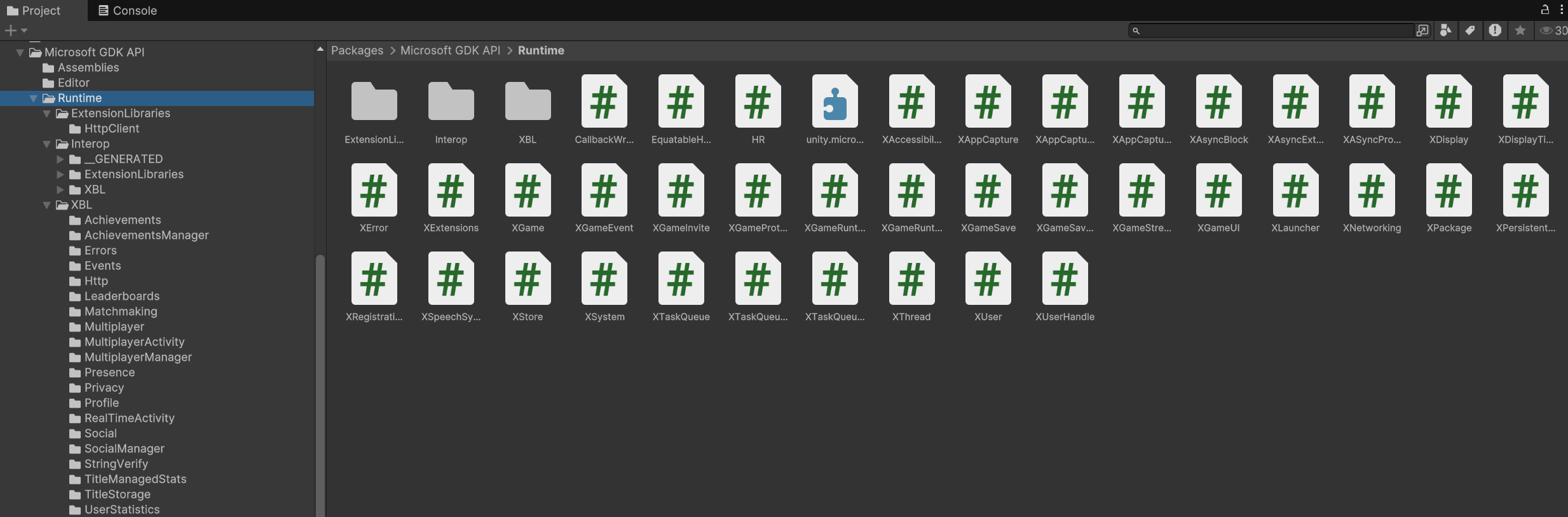Image resolution: width=1568 pixels, height=517 pixels.
Task: Select the XStore script file
Action: pos(528,287)
